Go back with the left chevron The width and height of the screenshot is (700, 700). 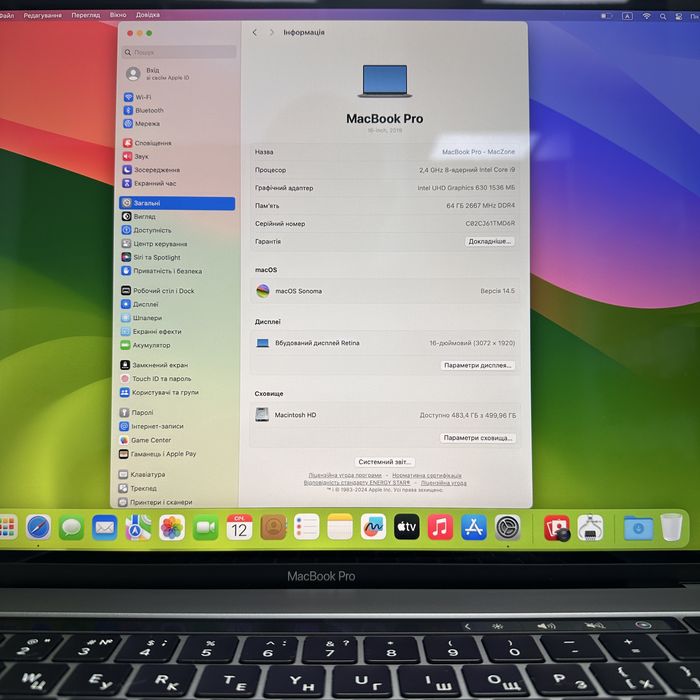255,33
